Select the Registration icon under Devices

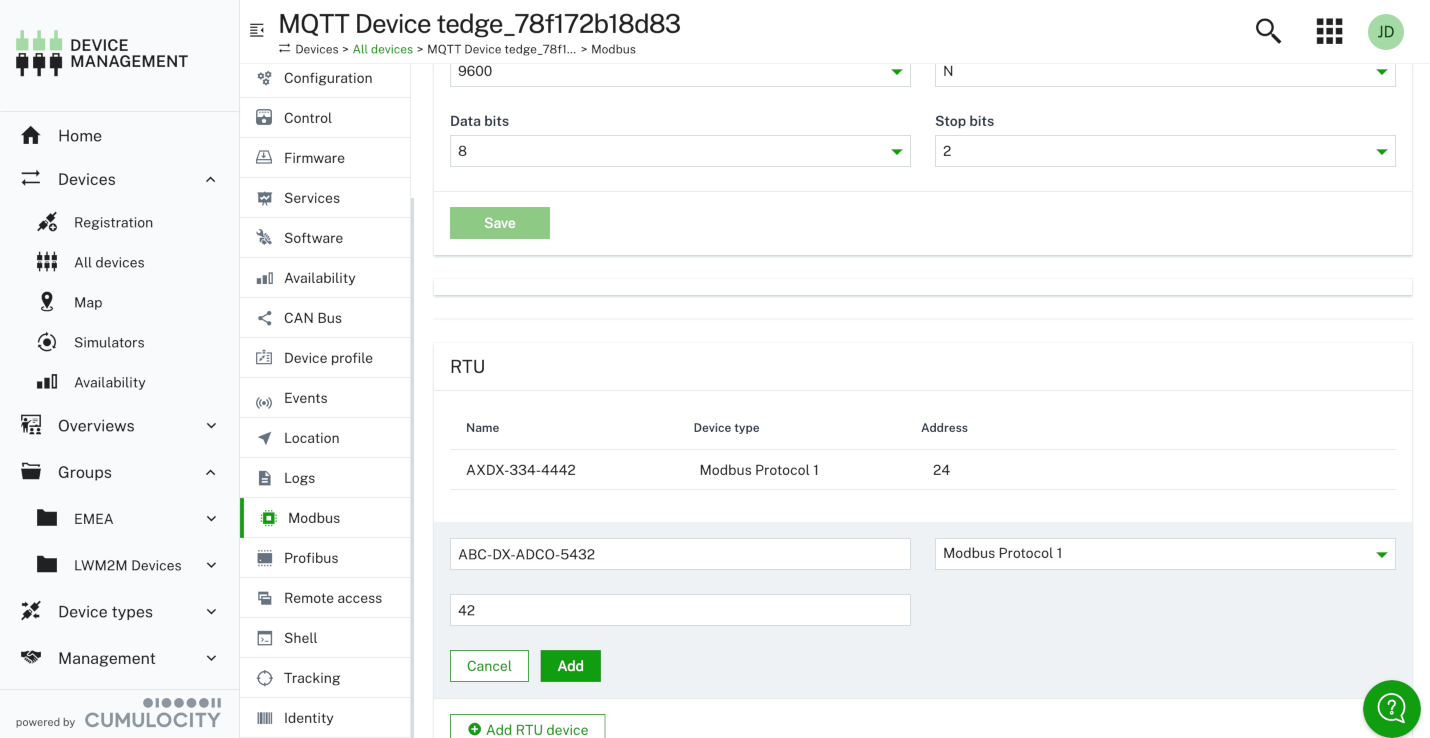(47, 221)
